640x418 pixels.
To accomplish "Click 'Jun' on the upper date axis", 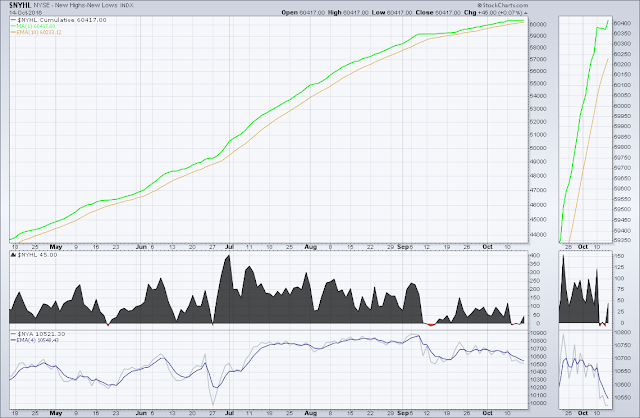I will (141, 247).
